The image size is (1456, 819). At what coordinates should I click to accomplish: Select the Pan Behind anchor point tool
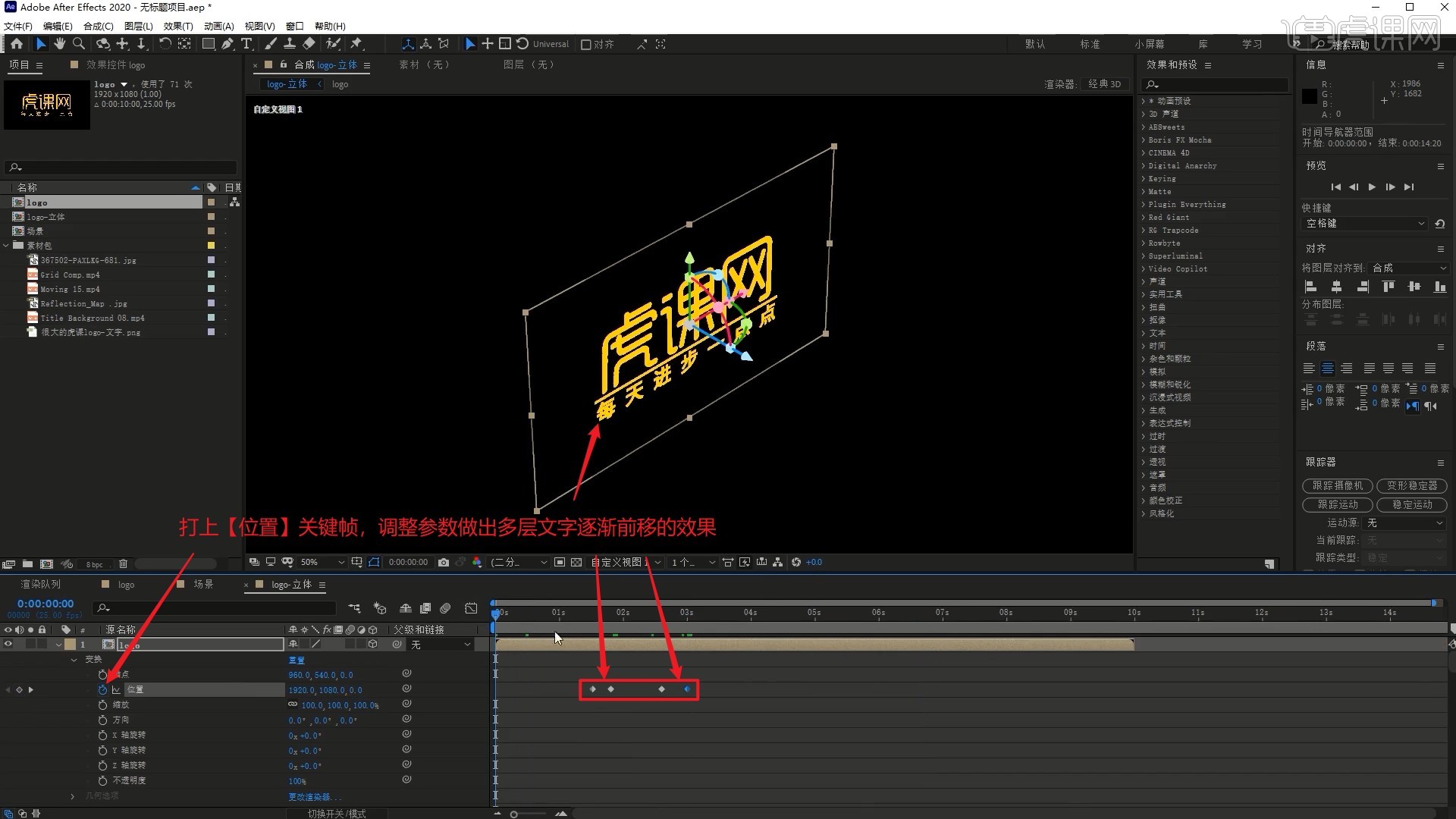(x=184, y=44)
